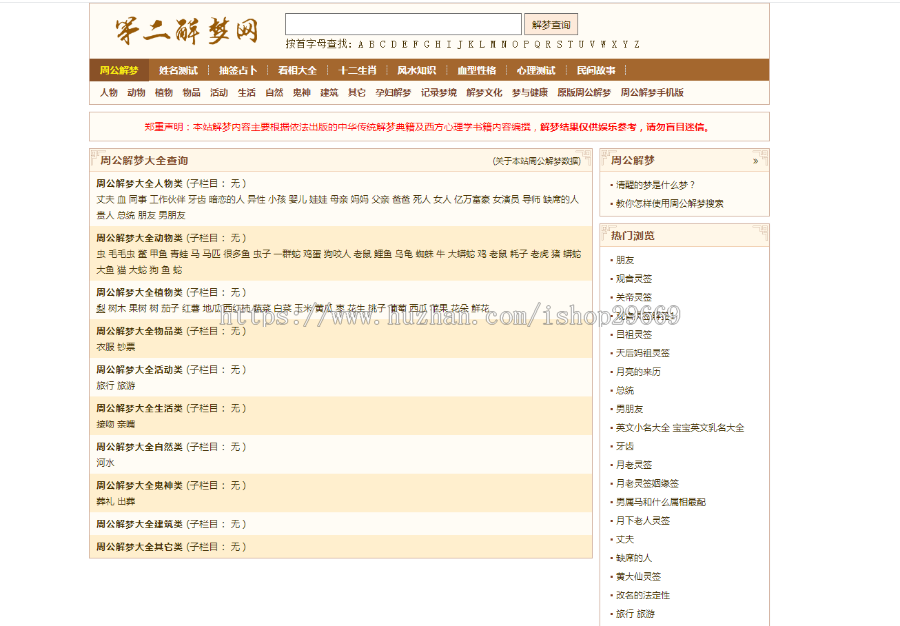Open 观音灵签 in the 热门浏览 list

(634, 279)
